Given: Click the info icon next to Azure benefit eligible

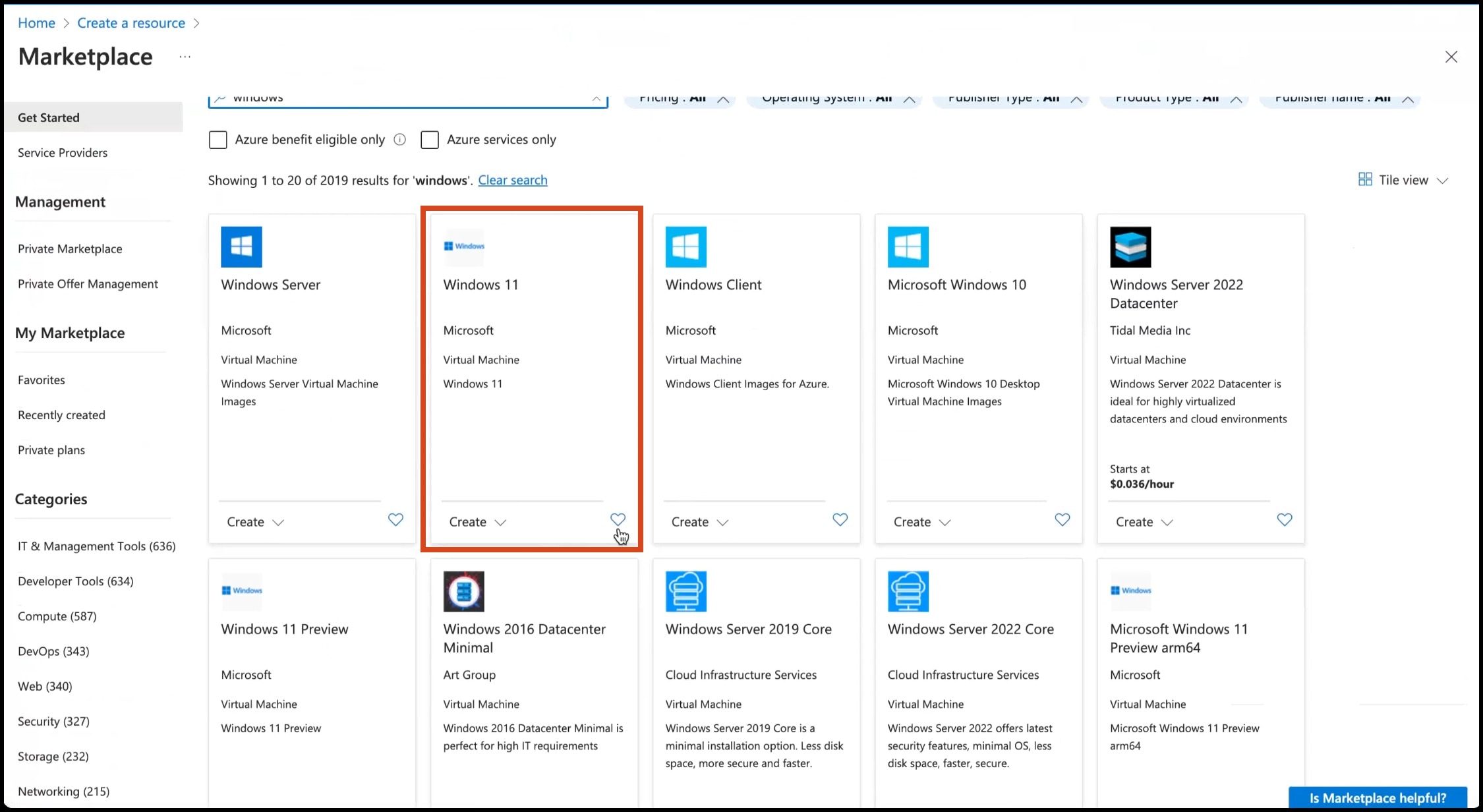Looking at the screenshot, I should tap(399, 139).
